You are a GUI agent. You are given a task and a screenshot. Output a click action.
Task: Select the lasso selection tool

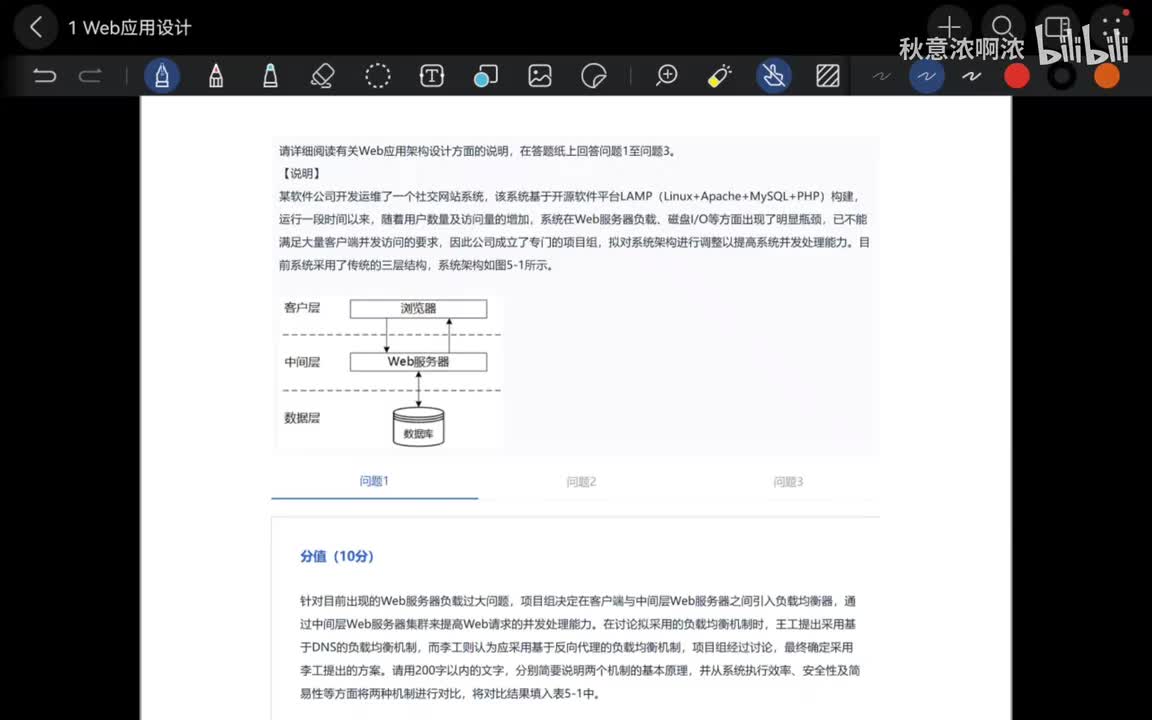point(378,76)
